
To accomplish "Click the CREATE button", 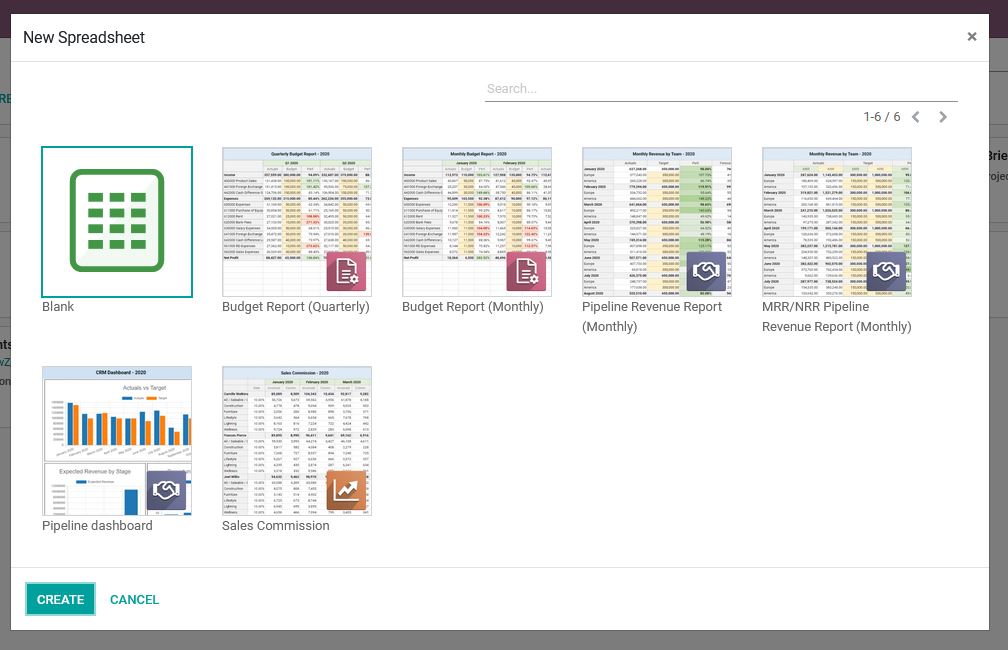I will click(60, 599).
